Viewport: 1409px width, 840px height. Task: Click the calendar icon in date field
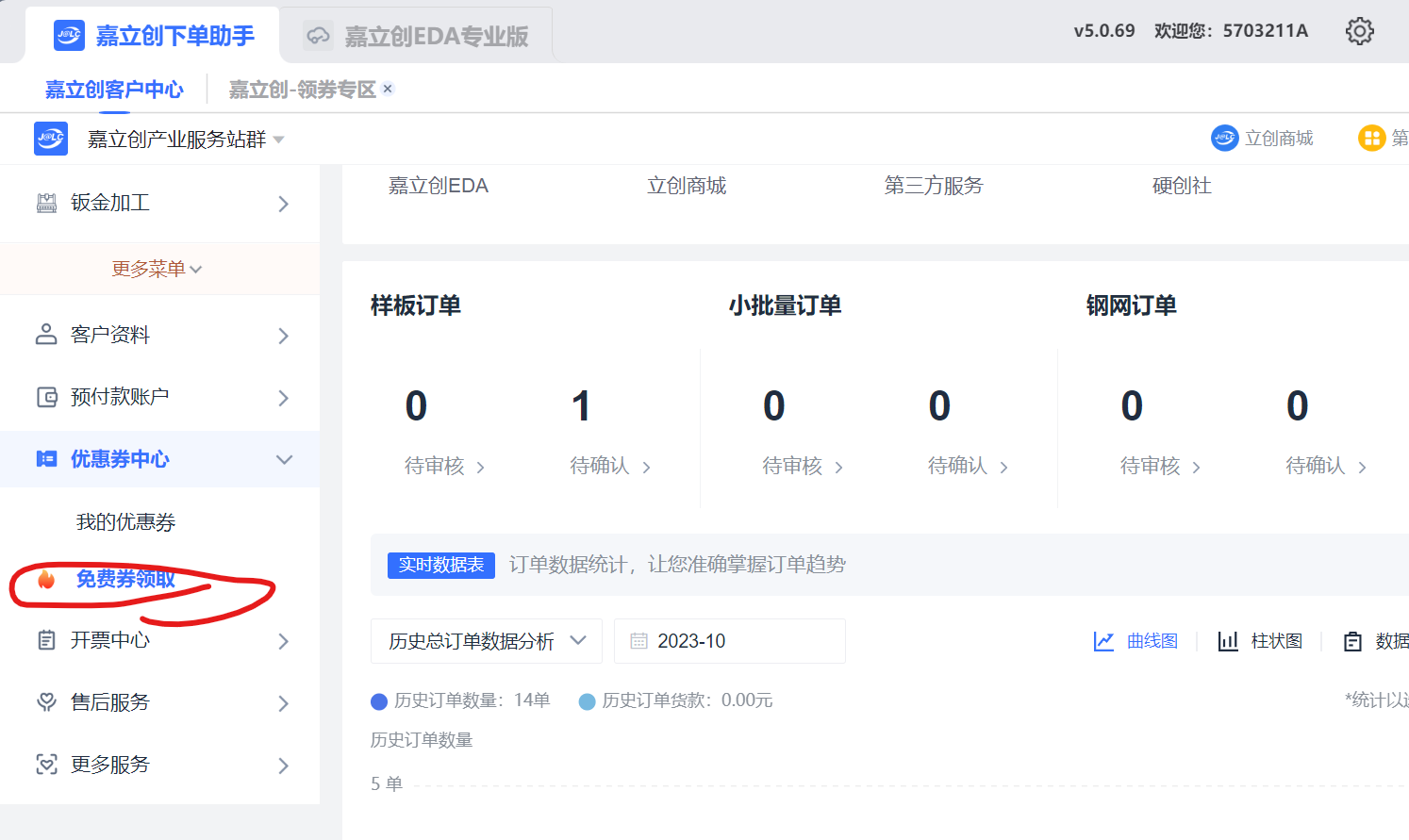[x=638, y=641]
